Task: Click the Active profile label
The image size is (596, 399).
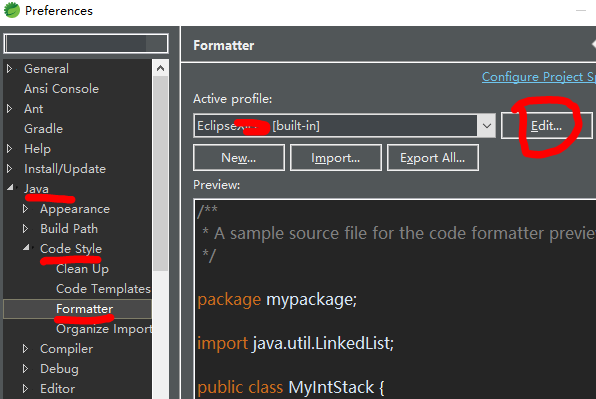Action: pyautogui.click(x=233, y=99)
